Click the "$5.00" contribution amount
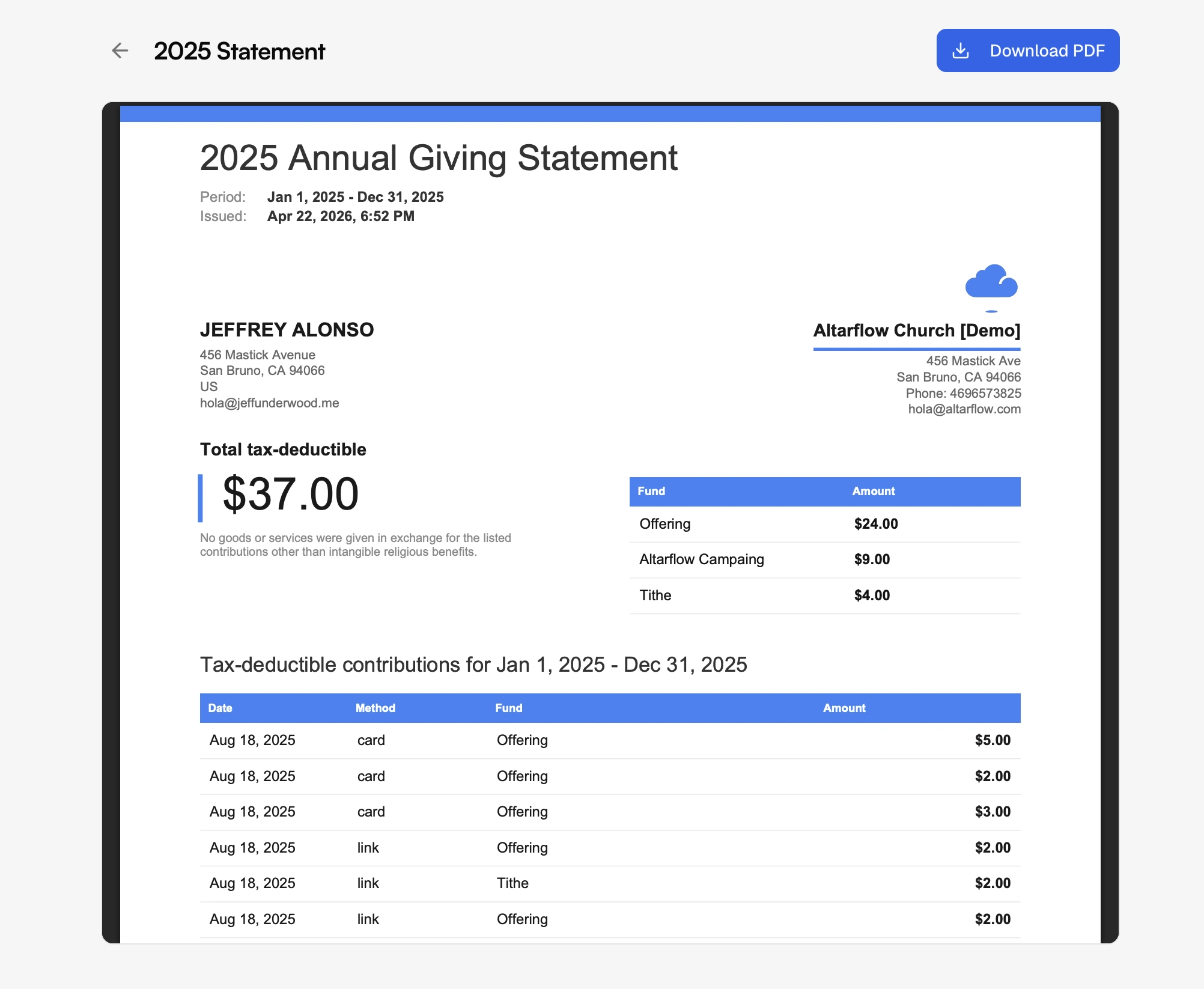The height and width of the screenshot is (989, 1204). [993, 740]
